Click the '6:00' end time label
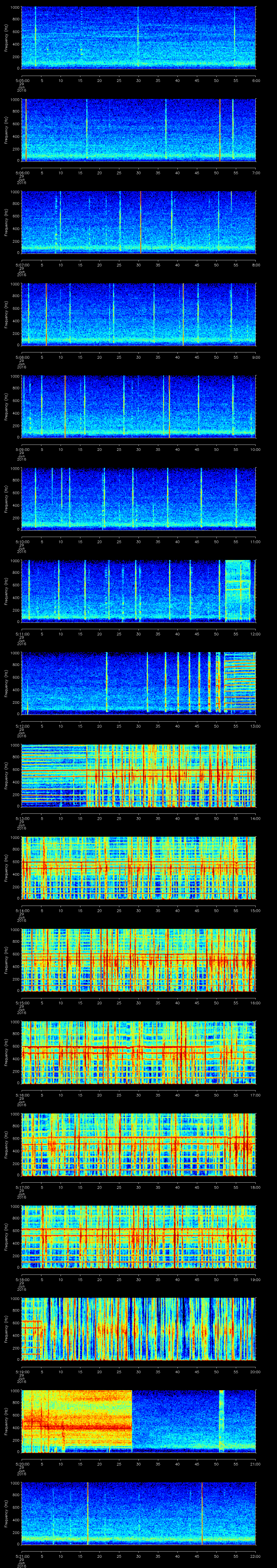The width and height of the screenshot is (277, 1568). click(256, 80)
